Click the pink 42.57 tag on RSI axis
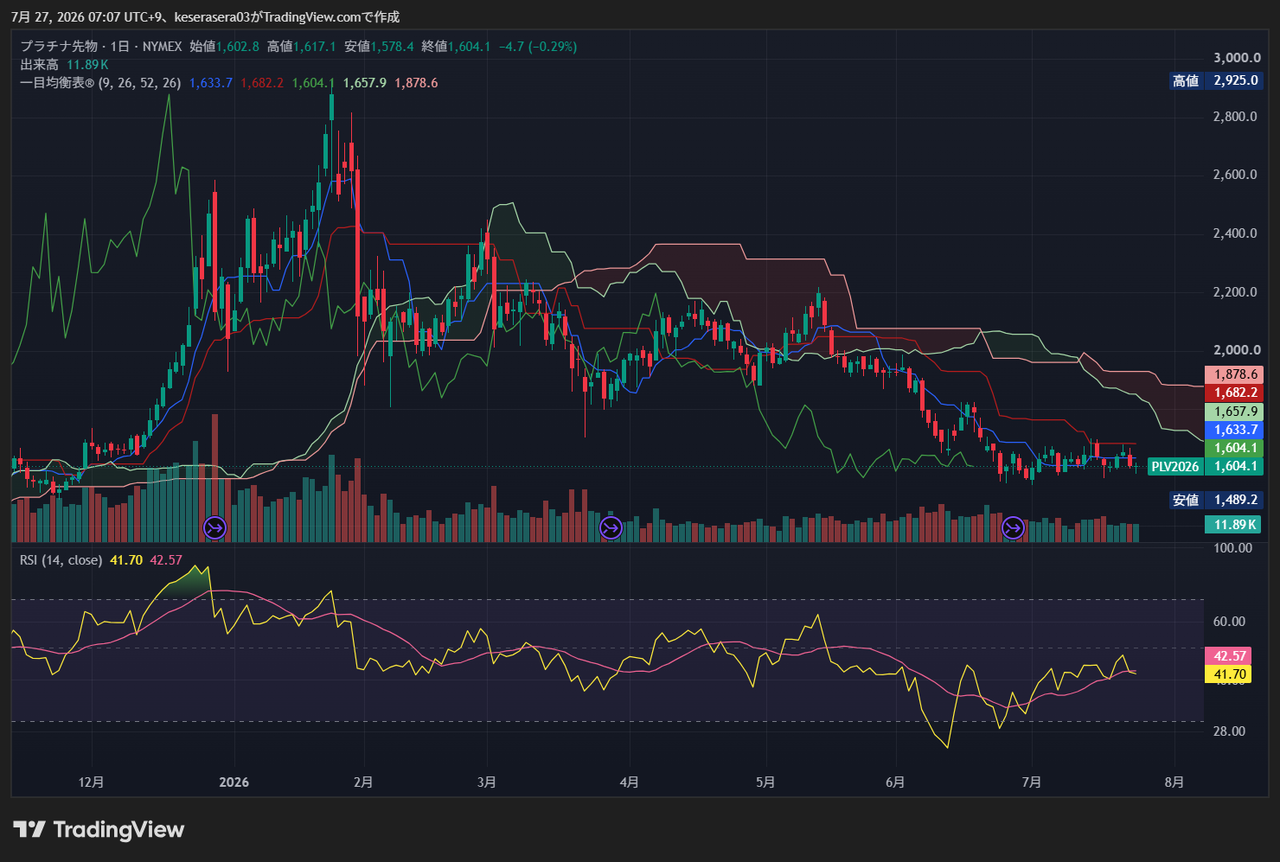The height and width of the screenshot is (862, 1280). 1229,656
